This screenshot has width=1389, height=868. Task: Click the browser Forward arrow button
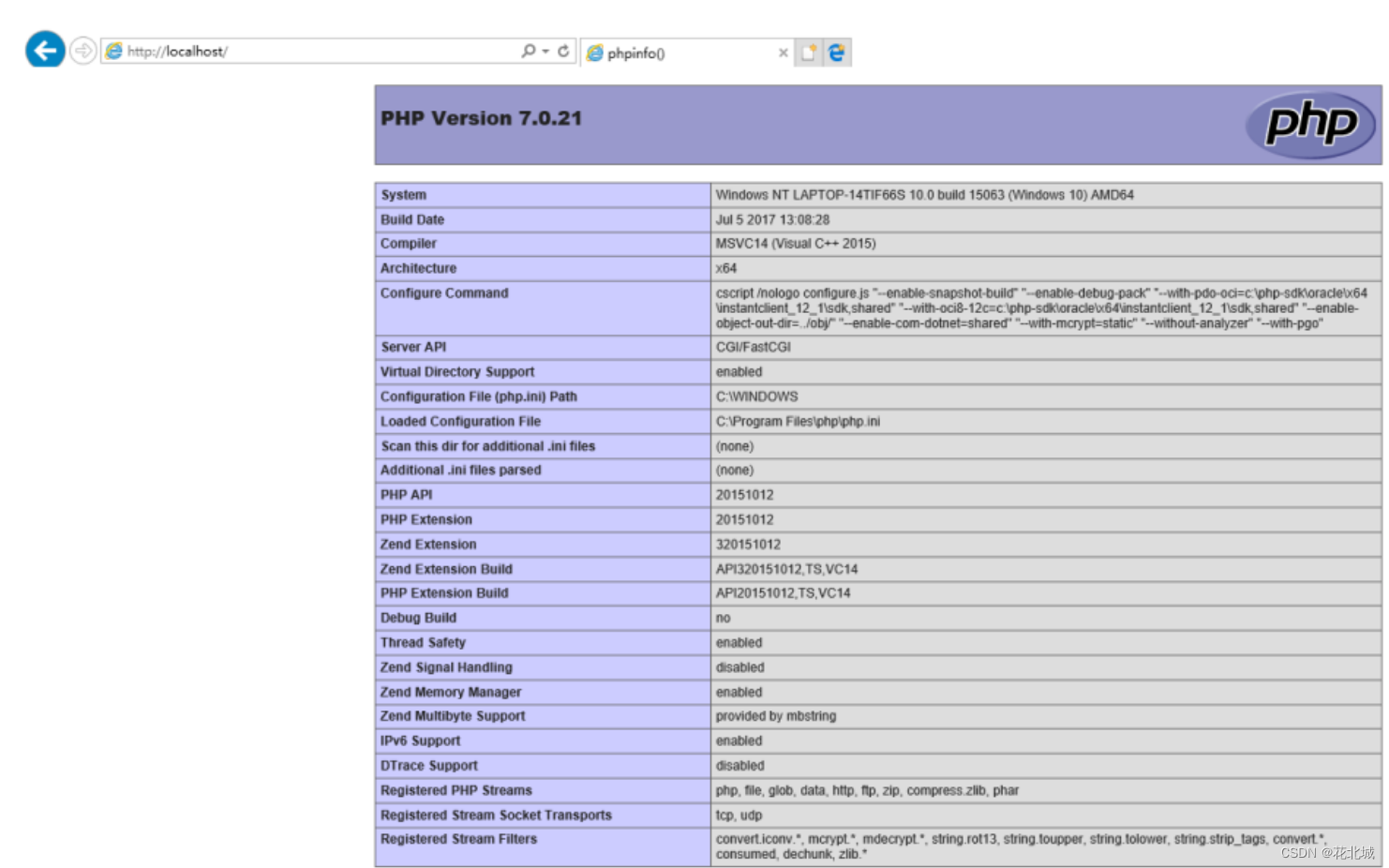tap(83, 51)
